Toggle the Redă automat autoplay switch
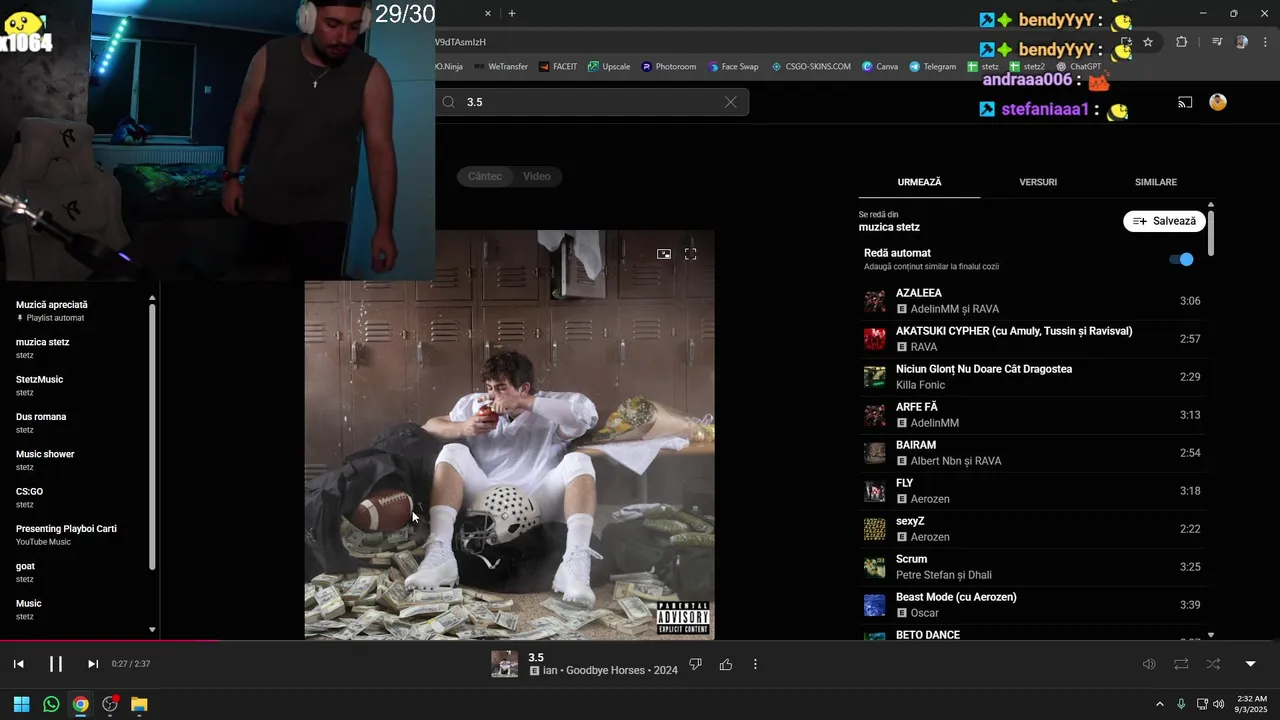 [x=1182, y=259]
